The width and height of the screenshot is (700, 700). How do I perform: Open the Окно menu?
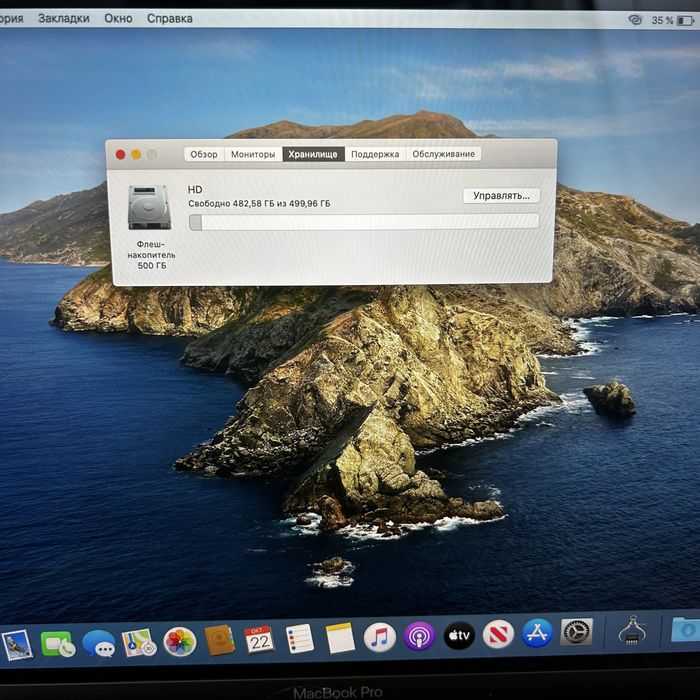tap(118, 18)
